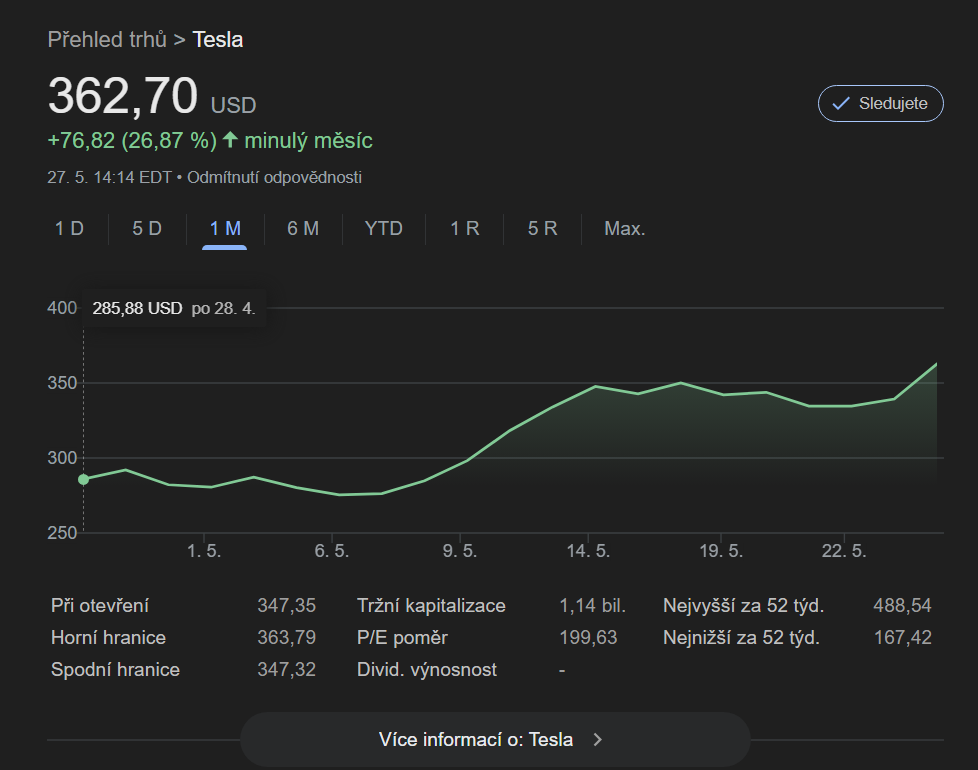978x770 pixels.
Task: Click the P/E poměr label
Action: click(x=402, y=638)
